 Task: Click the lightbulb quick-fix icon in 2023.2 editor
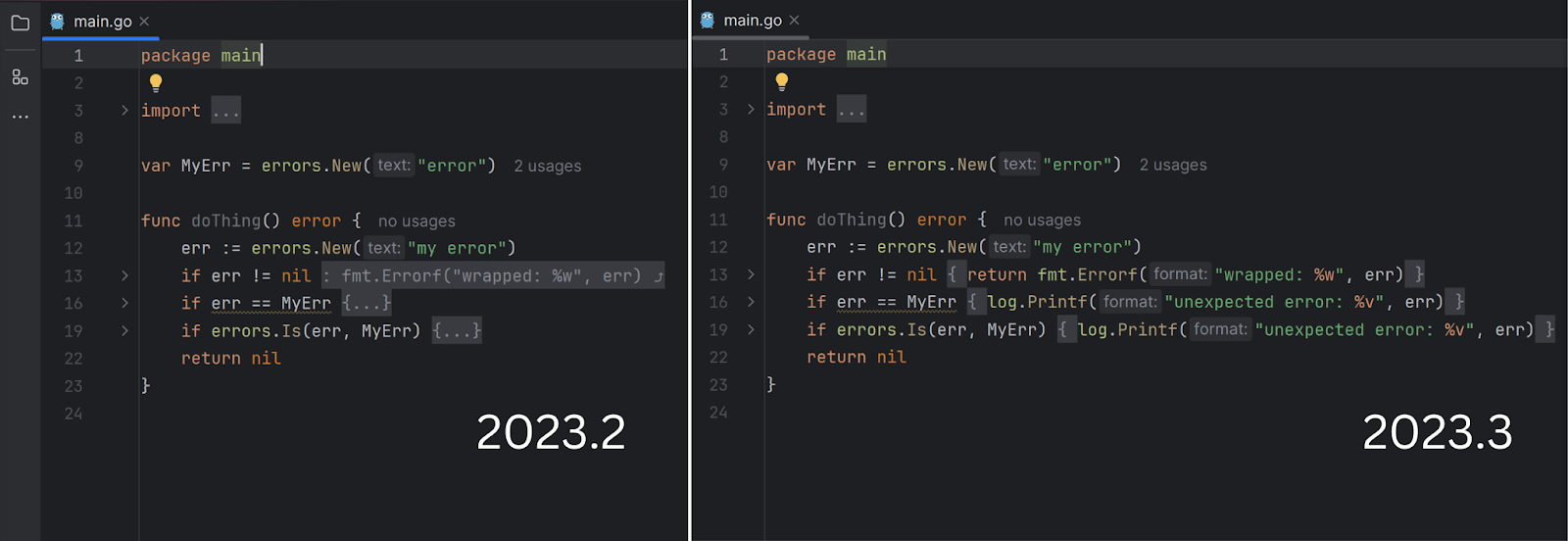coord(156,83)
